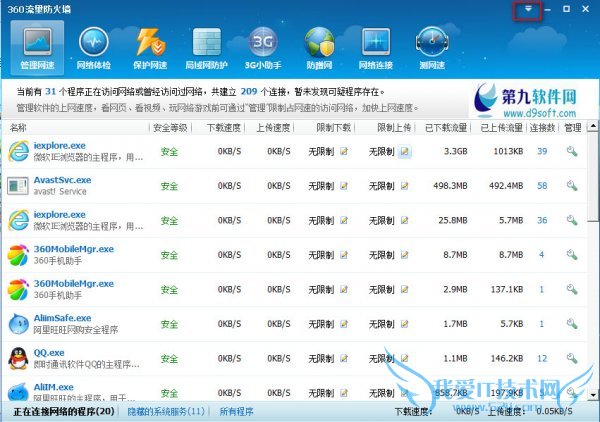The image size is (600, 422).
Task: Switch to 所有程序 tab
Action: coord(236,412)
